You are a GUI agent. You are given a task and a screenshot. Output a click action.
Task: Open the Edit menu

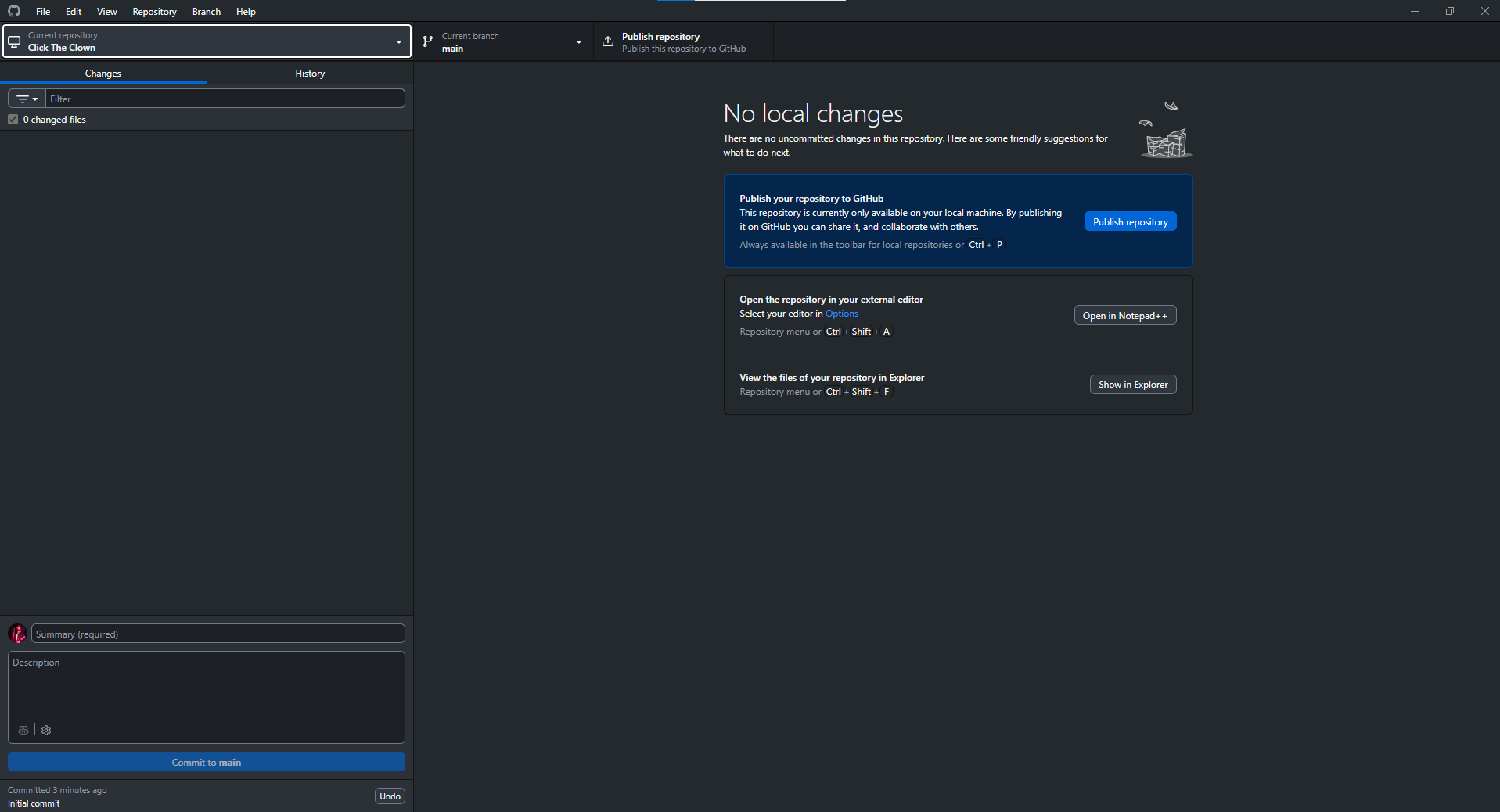74,11
